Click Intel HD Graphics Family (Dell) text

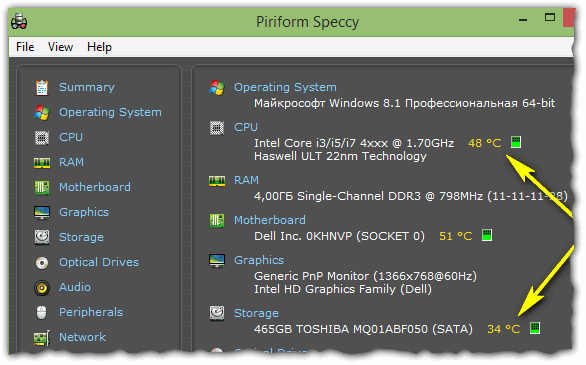pos(343,289)
